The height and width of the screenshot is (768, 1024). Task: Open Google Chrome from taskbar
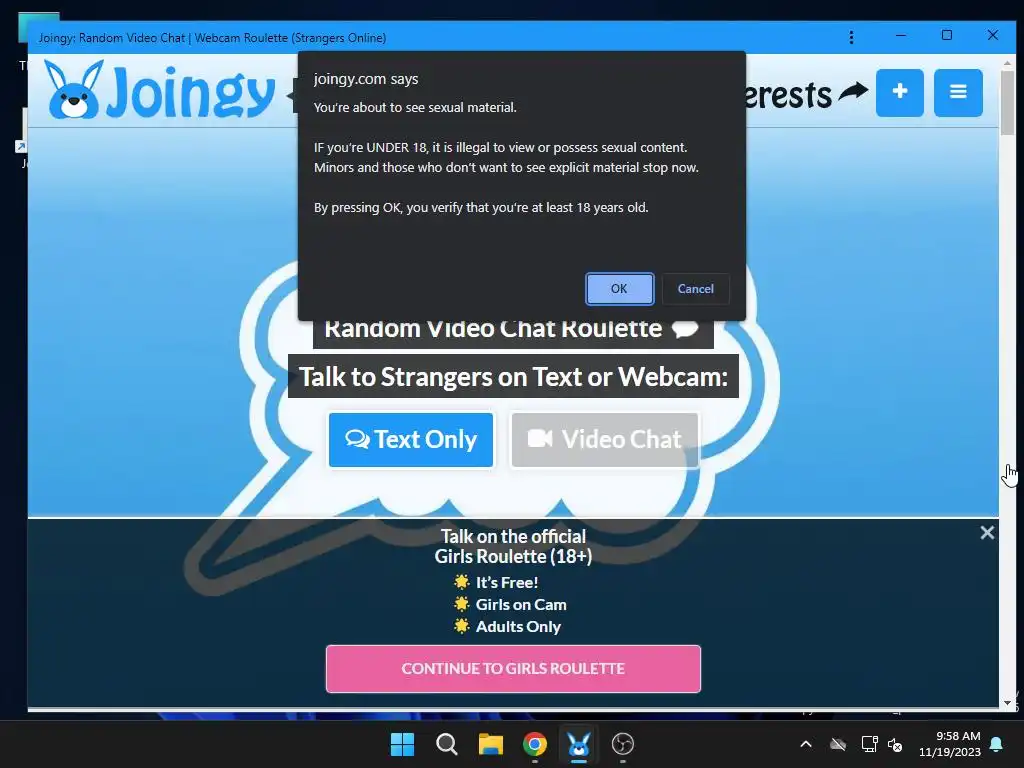[535, 744]
